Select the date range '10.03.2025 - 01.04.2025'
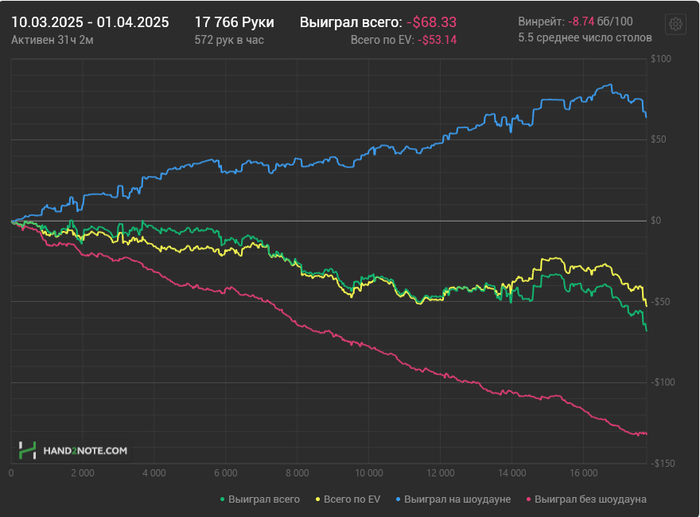 [90, 22]
